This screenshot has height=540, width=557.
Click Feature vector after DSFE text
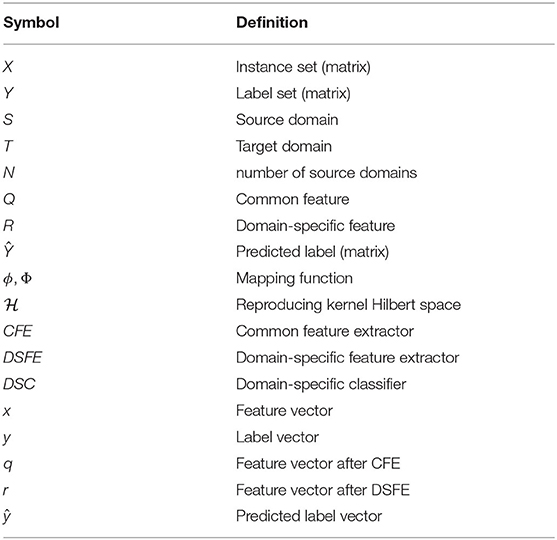pyautogui.click(x=323, y=490)
